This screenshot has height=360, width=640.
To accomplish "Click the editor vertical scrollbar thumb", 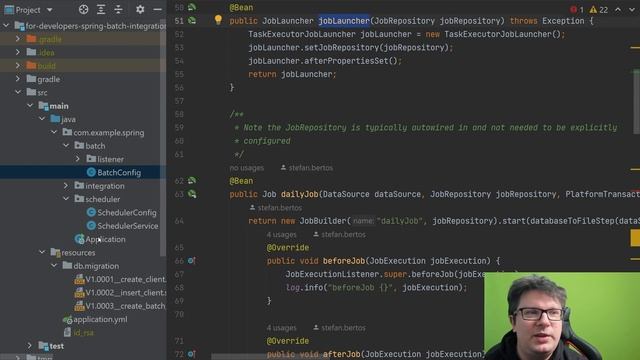I will 637,101.
